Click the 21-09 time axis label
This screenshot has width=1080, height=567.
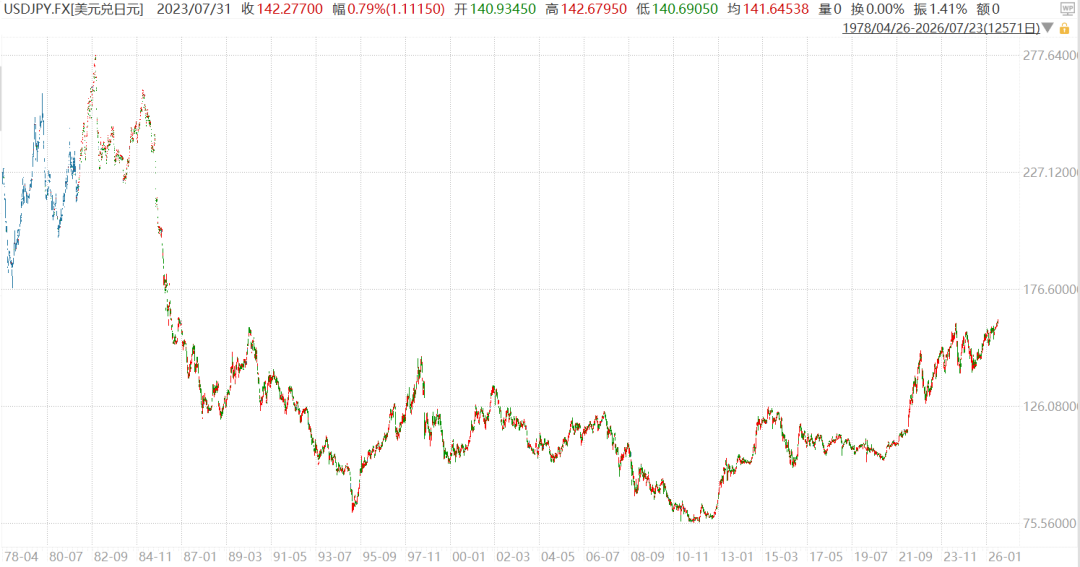coord(915,557)
